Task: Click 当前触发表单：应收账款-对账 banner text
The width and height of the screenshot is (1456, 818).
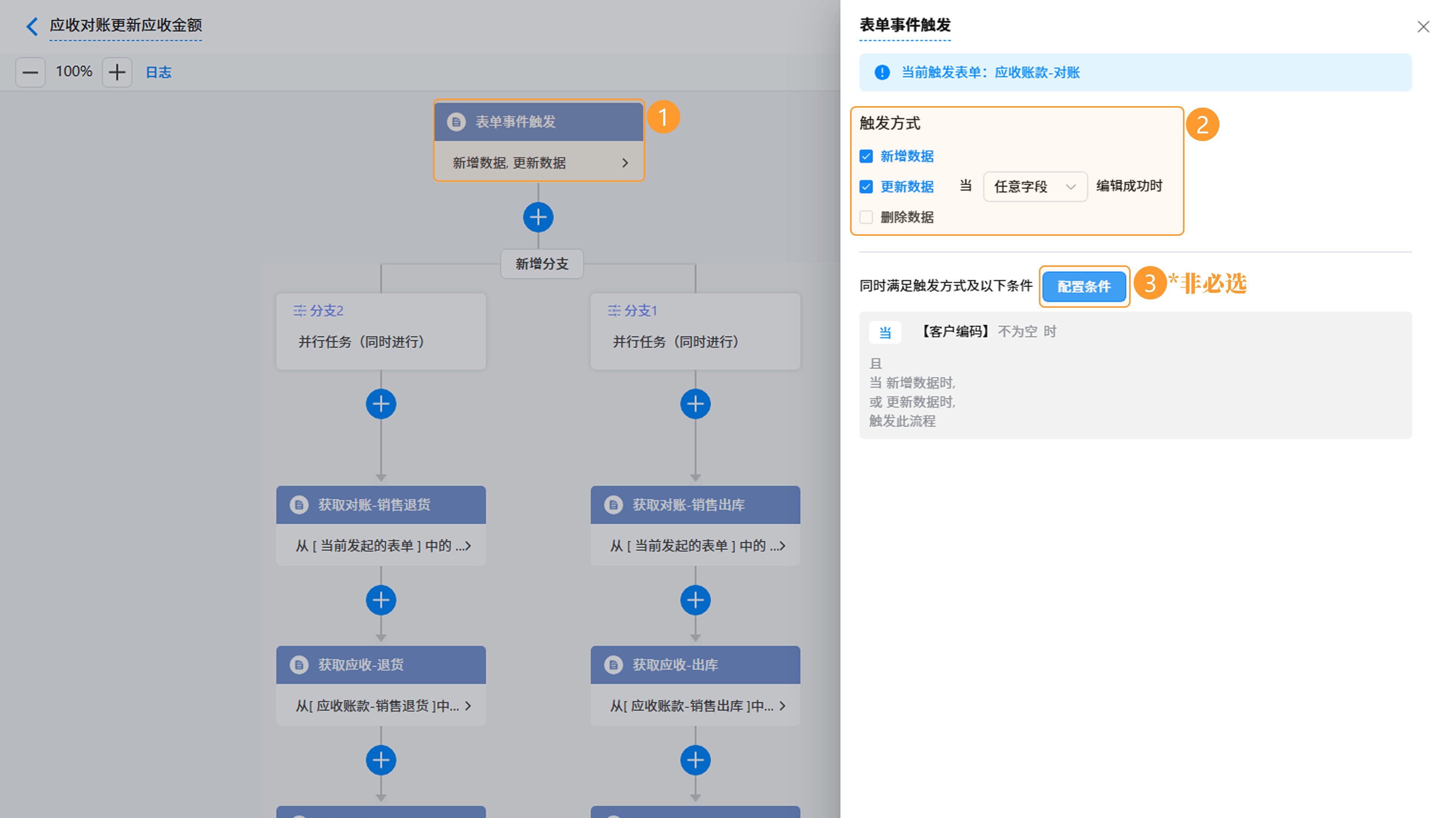Action: [x=990, y=72]
